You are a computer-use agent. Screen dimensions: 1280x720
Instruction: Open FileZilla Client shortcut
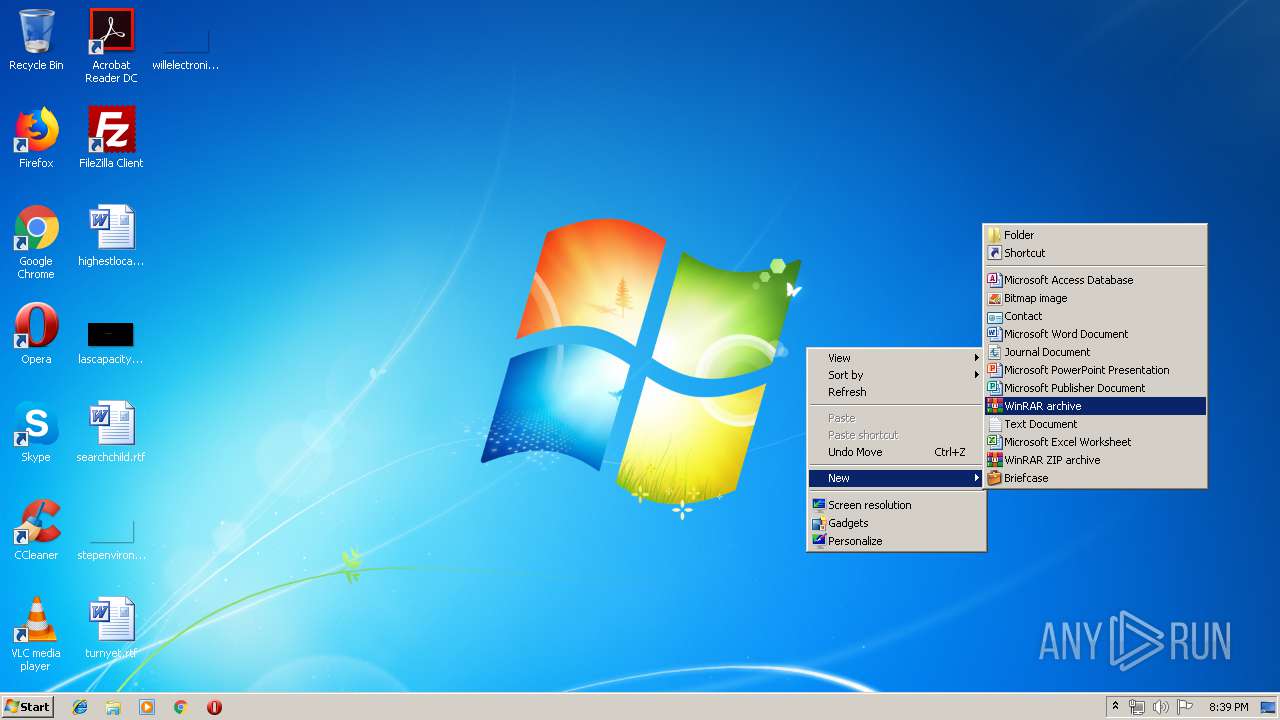111,138
